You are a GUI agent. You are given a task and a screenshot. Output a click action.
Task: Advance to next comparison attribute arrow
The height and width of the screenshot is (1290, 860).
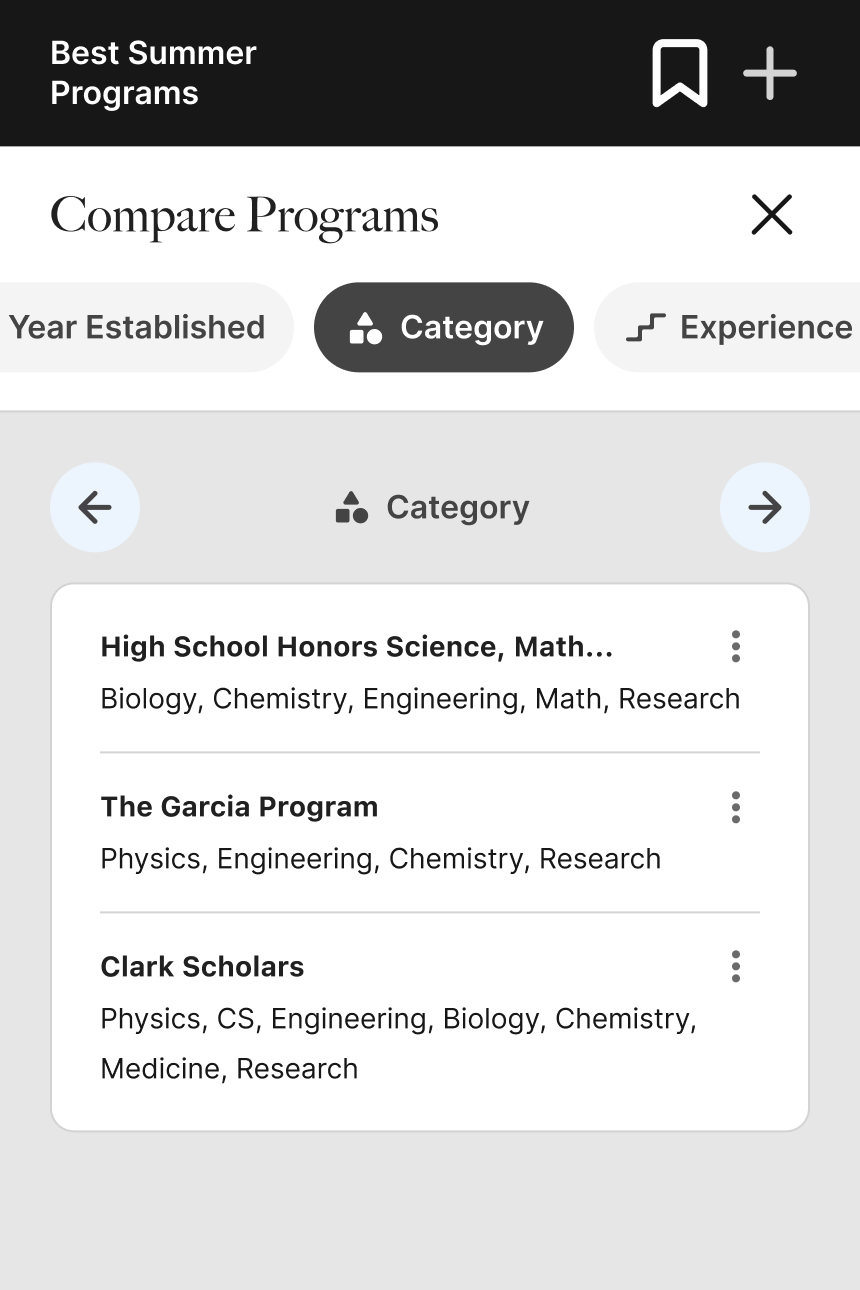click(765, 507)
